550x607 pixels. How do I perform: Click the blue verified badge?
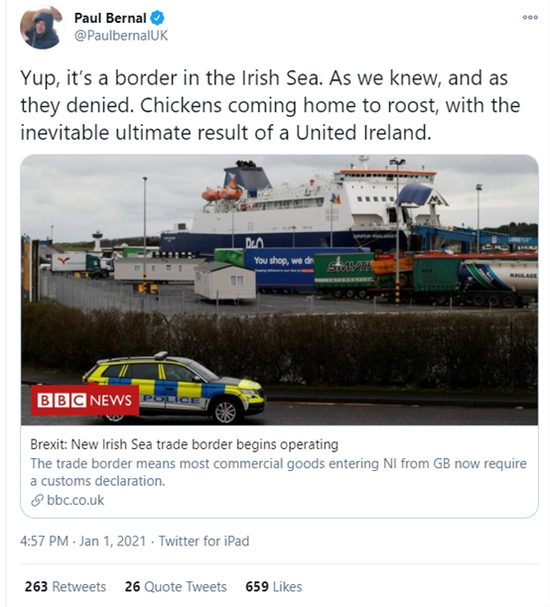click(x=157, y=18)
